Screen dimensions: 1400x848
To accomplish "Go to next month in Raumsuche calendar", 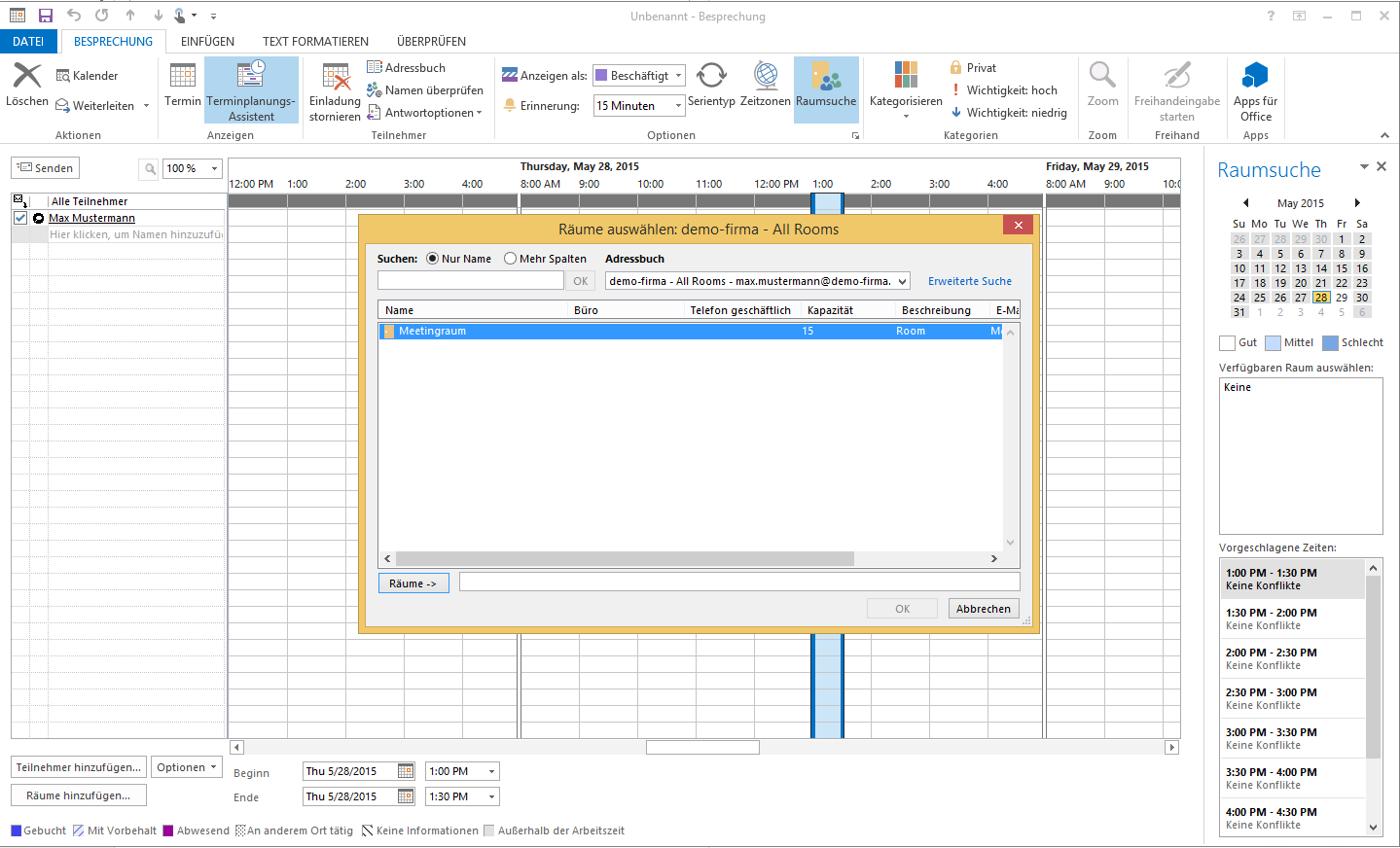I will [1357, 203].
